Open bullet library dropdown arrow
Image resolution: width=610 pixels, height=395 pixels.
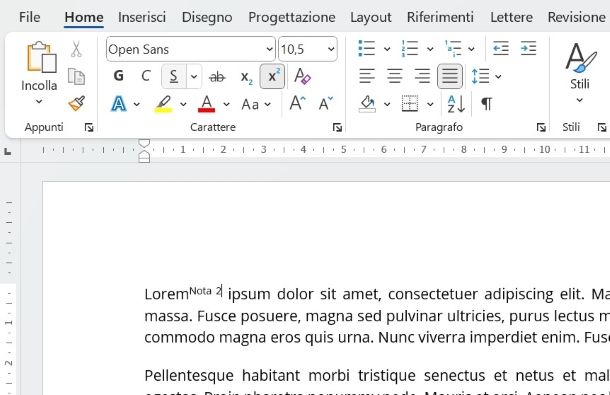pos(387,49)
